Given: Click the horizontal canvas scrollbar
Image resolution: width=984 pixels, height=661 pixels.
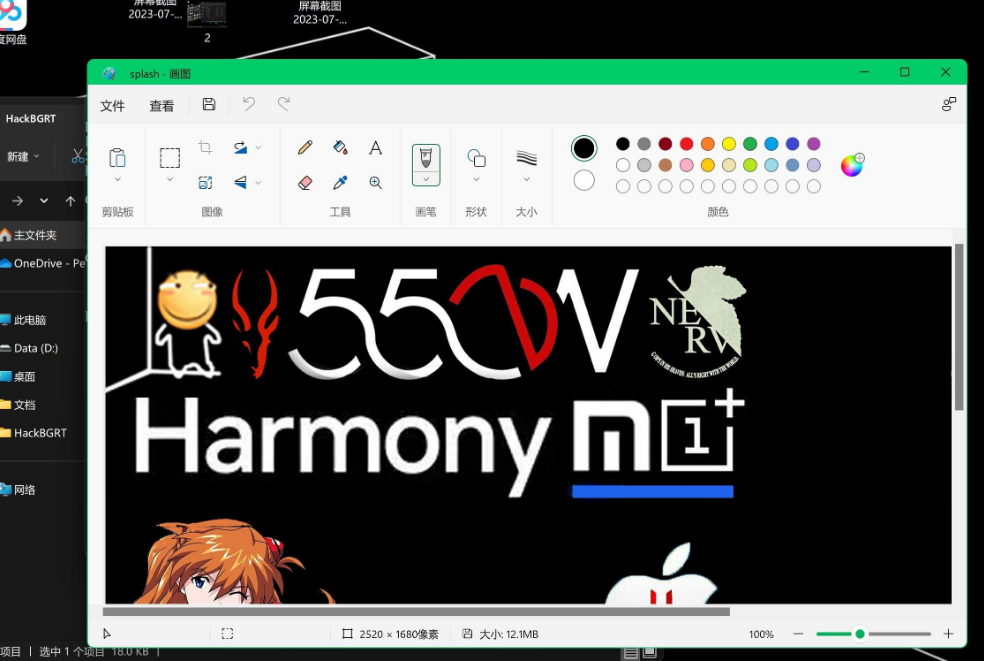Looking at the screenshot, I should coord(416,611).
